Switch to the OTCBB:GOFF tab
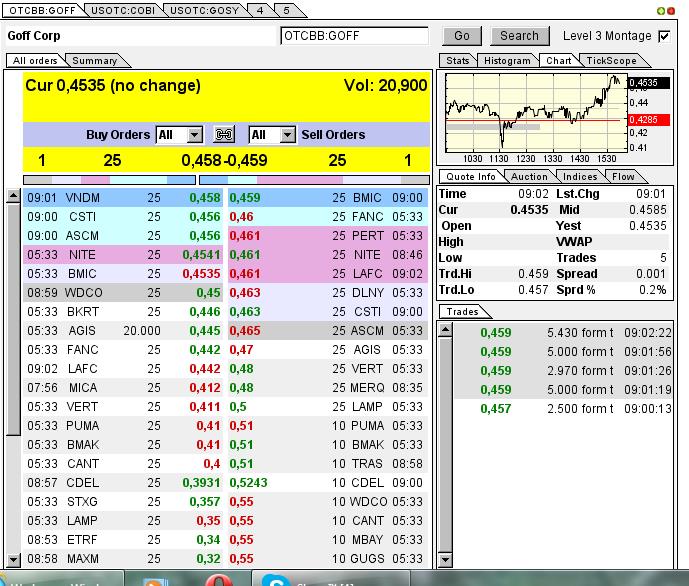The height and width of the screenshot is (586, 689). click(x=42, y=10)
